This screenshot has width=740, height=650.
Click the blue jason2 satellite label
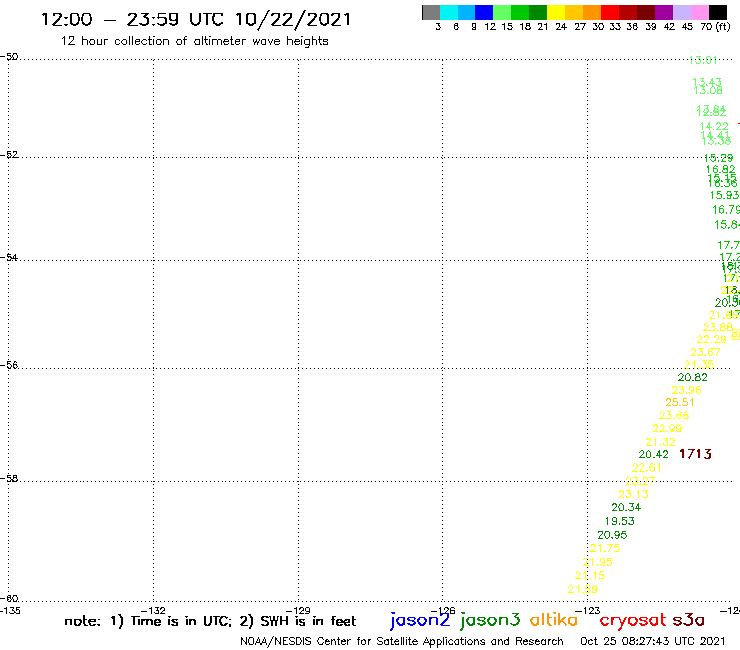pyautogui.click(x=420, y=621)
